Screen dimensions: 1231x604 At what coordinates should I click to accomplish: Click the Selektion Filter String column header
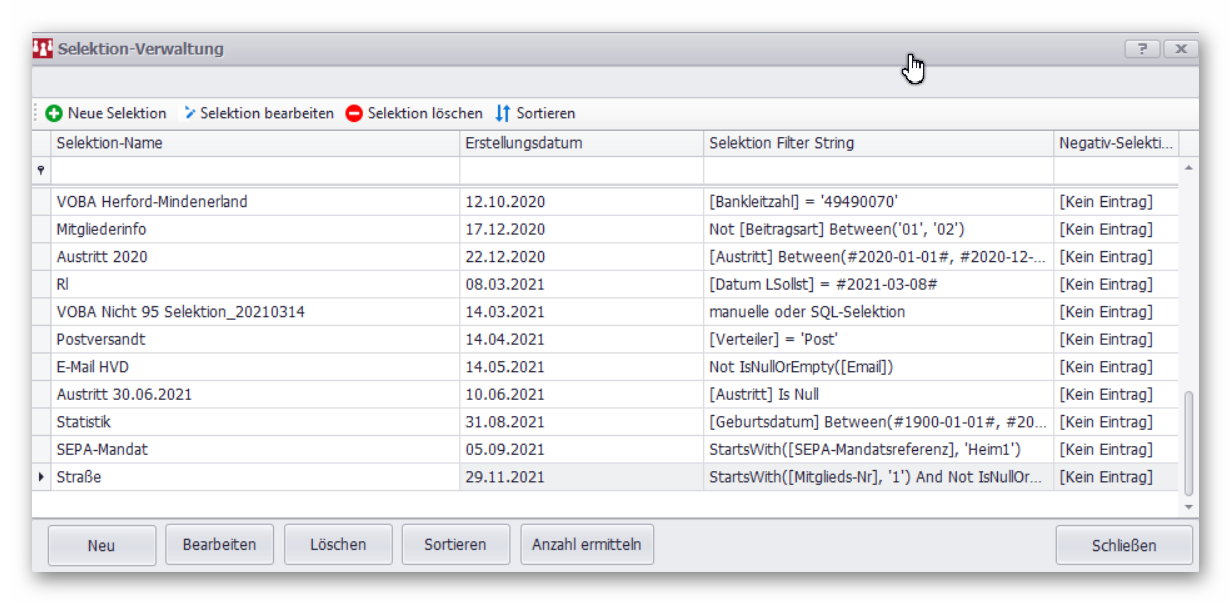[877, 143]
